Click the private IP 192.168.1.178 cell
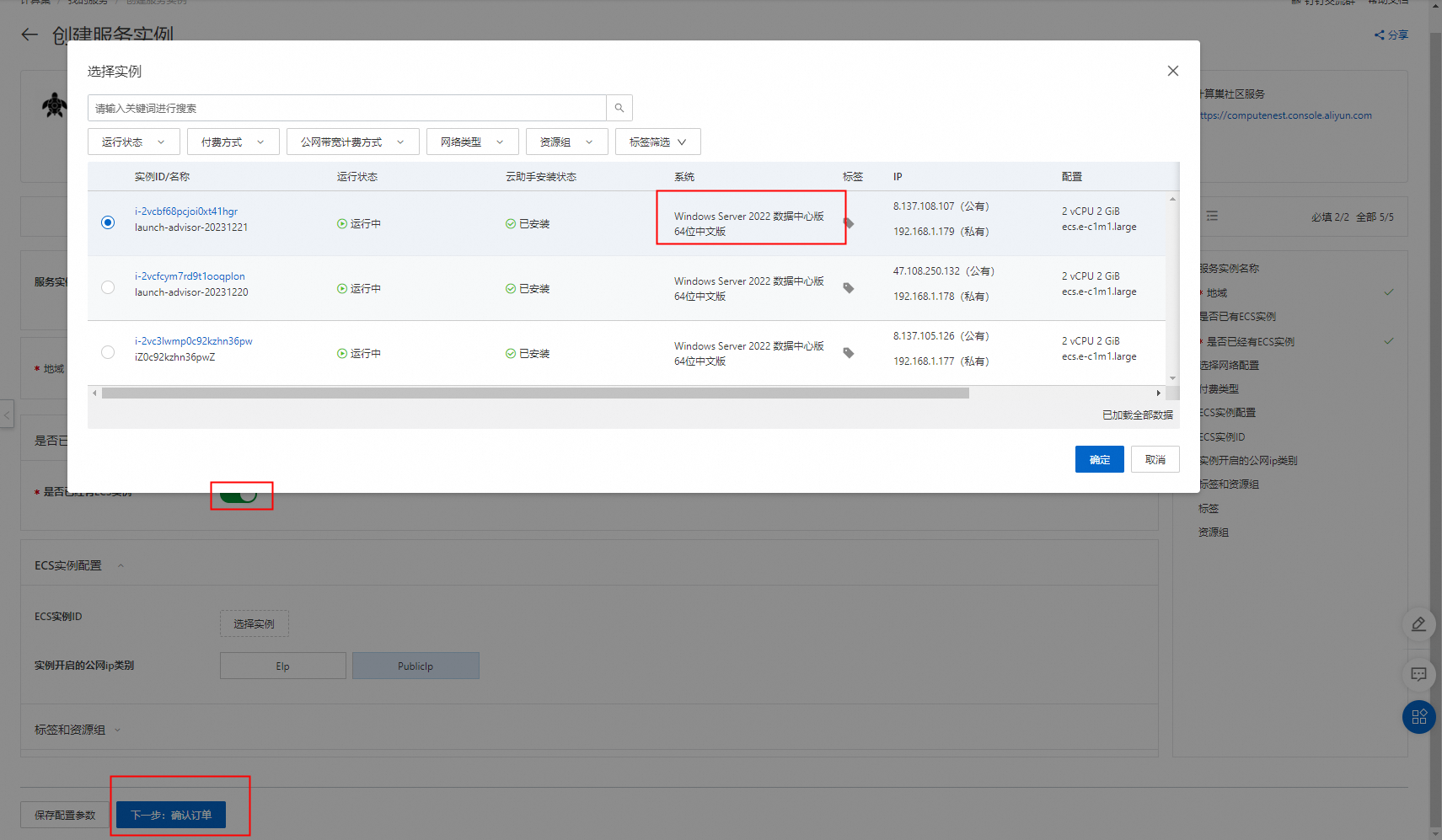The image size is (1442, 840). point(941,296)
